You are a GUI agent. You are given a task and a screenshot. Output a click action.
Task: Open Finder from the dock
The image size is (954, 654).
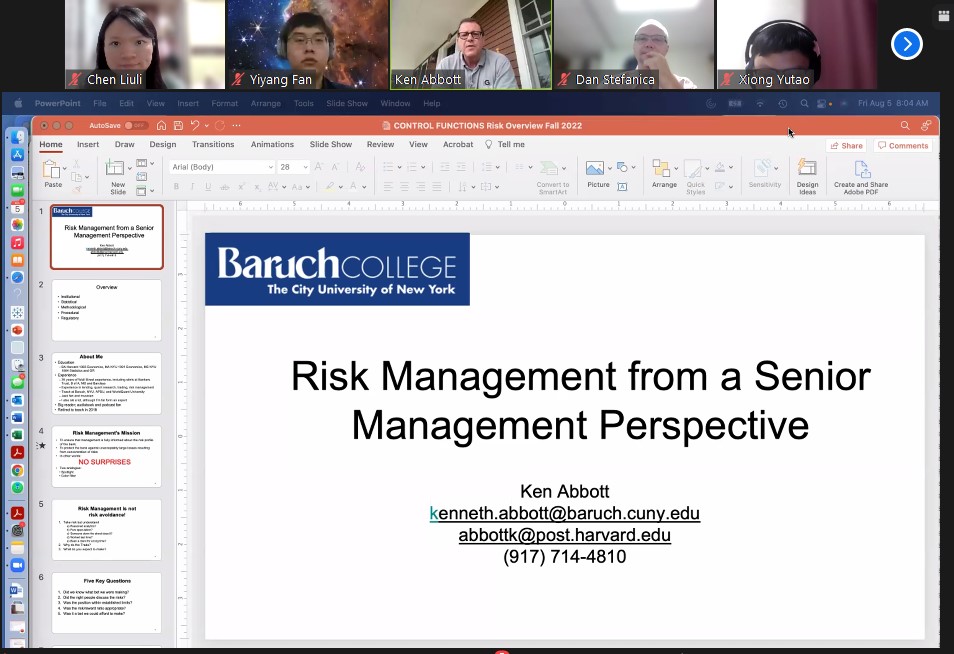point(17,137)
